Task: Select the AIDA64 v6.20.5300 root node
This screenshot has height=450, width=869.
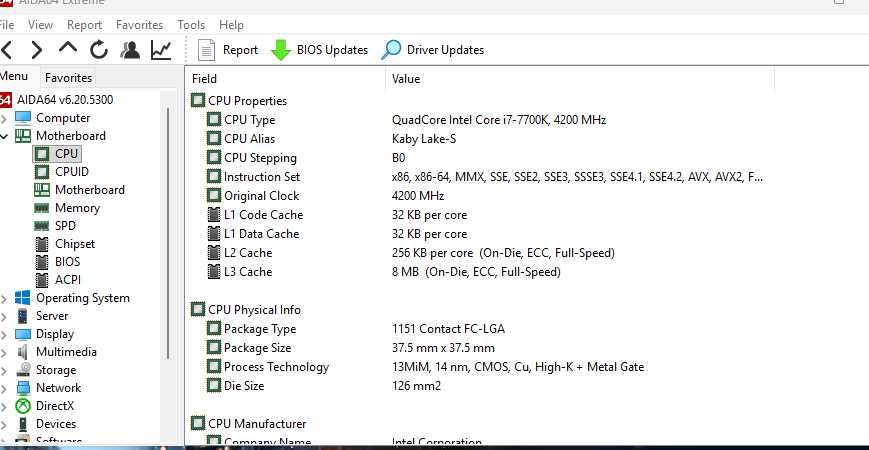Action: pos(65,100)
